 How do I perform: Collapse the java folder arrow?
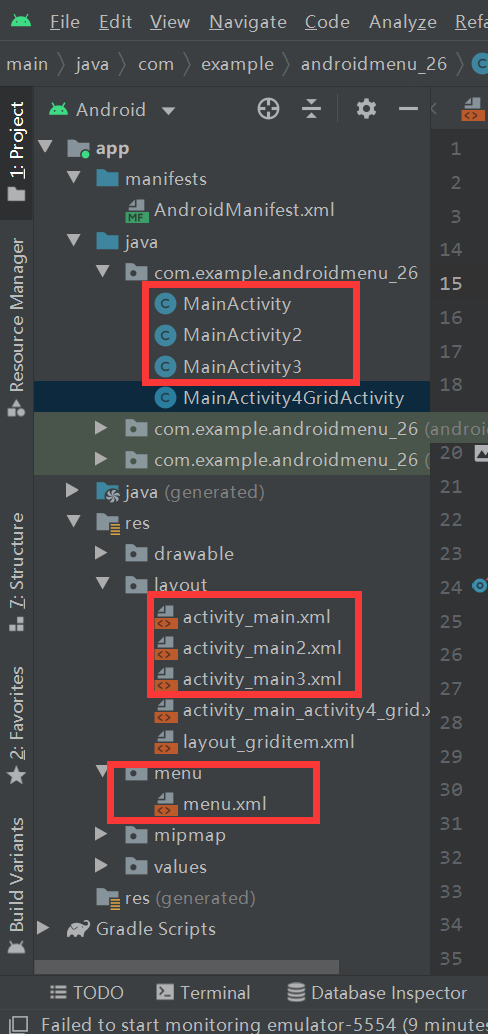point(73,241)
